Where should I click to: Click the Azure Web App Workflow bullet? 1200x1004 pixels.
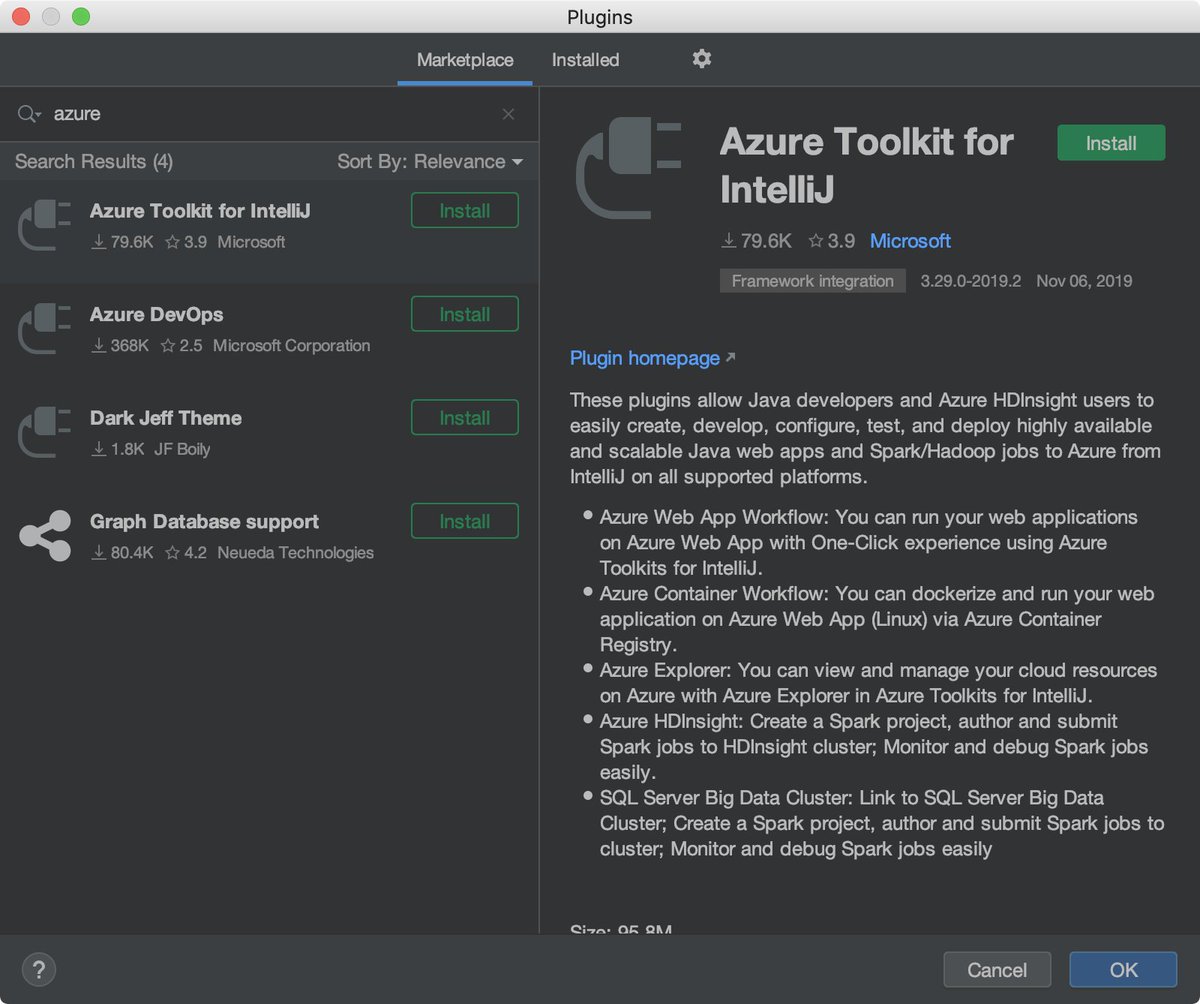tap(869, 543)
